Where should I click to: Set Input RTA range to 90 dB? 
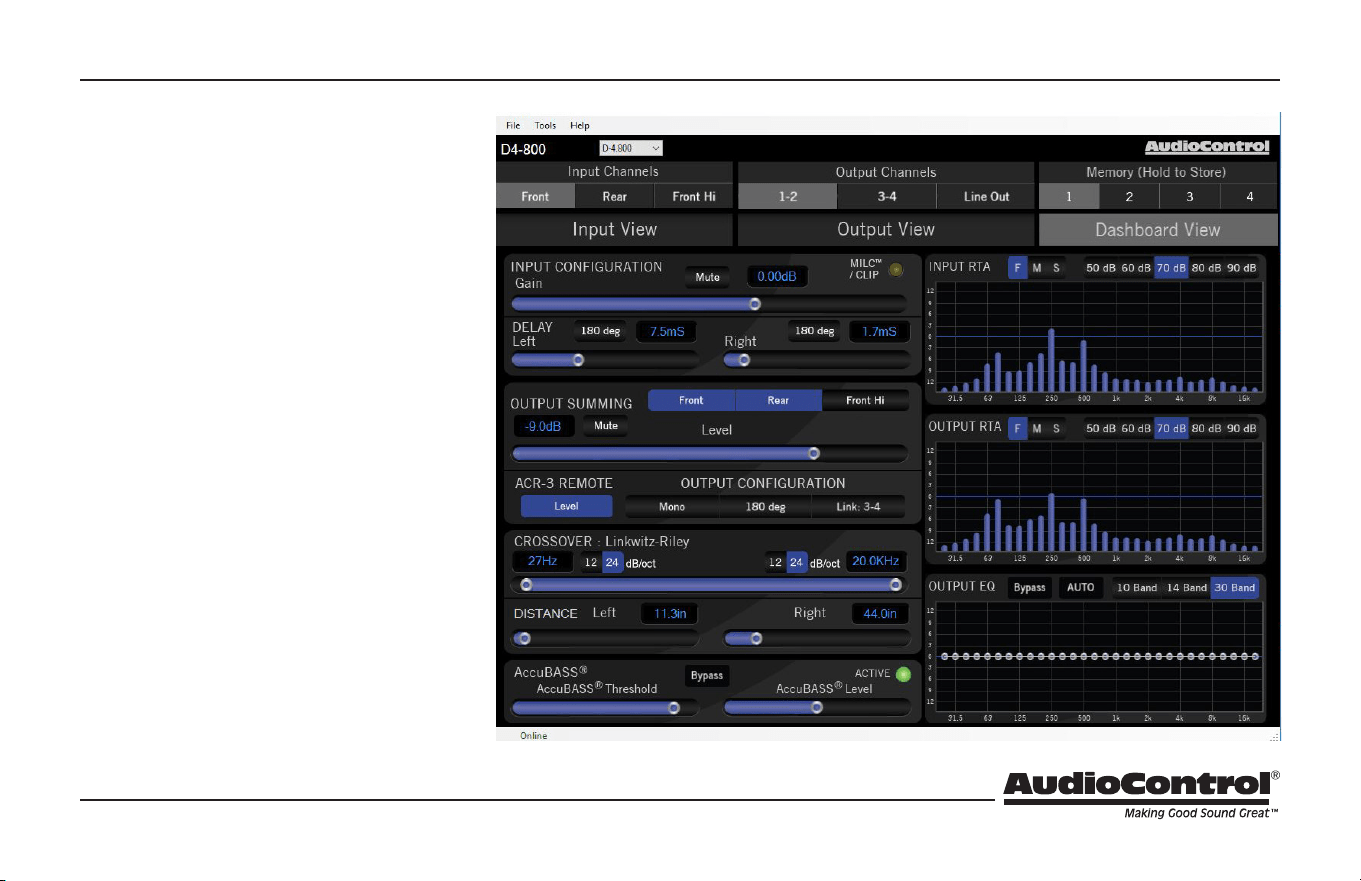pyautogui.click(x=1241, y=268)
